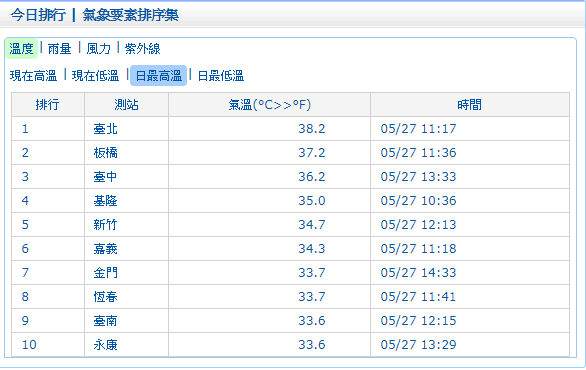
Task: Click the 排行 column header
Action: click(47, 105)
